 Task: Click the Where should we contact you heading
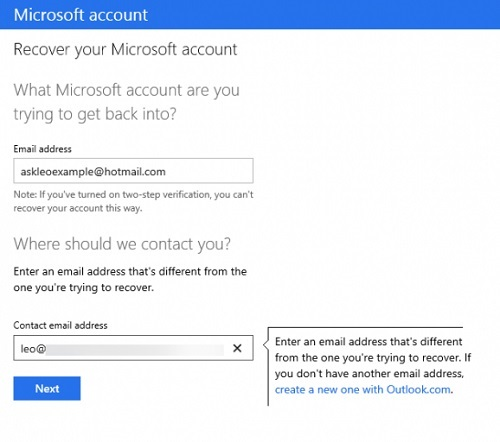[x=122, y=244]
